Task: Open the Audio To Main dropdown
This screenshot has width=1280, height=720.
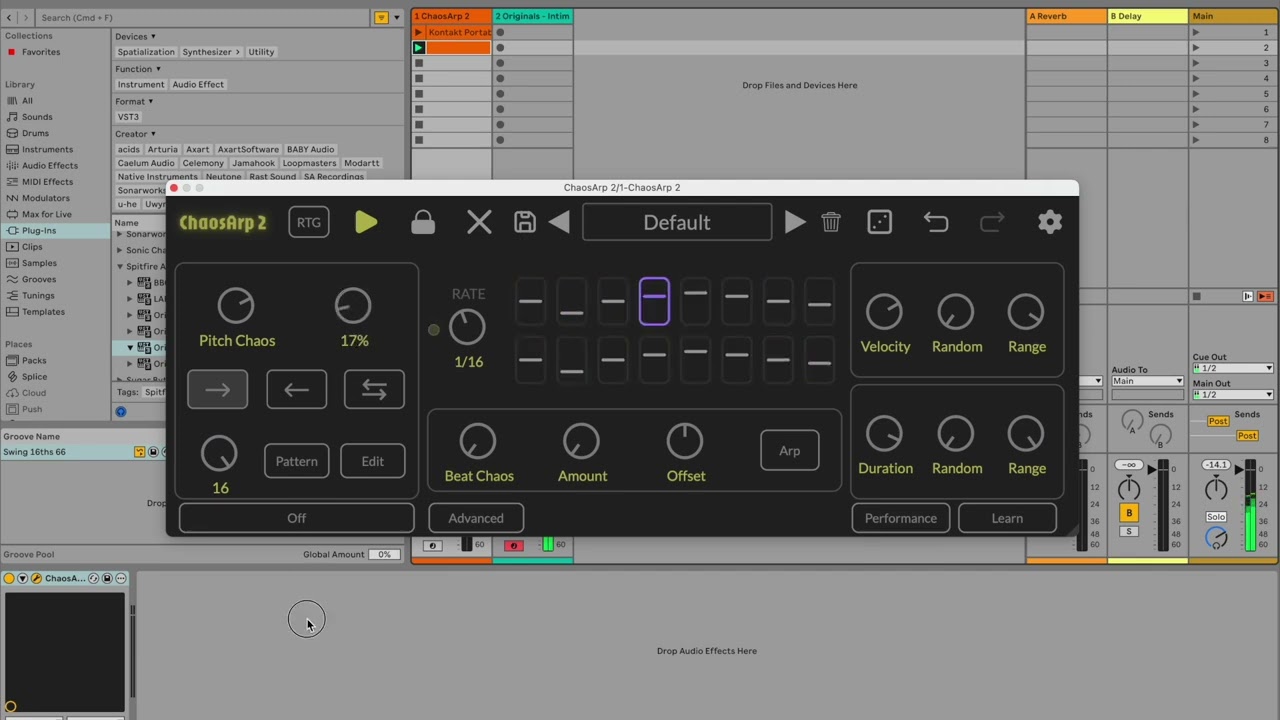Action: [x=1148, y=381]
